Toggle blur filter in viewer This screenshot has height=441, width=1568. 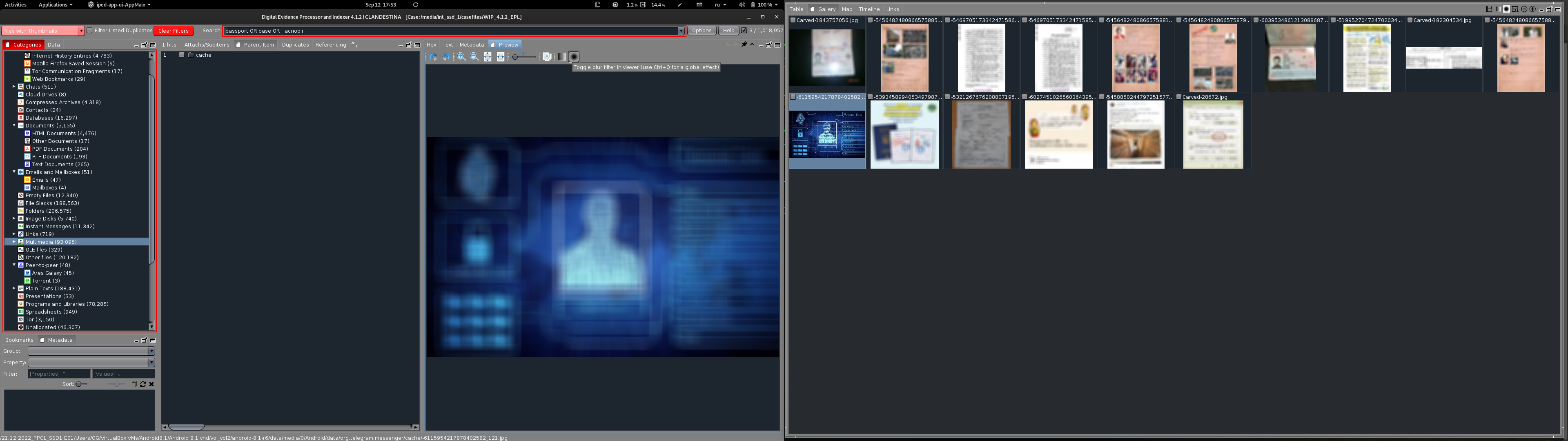(573, 57)
